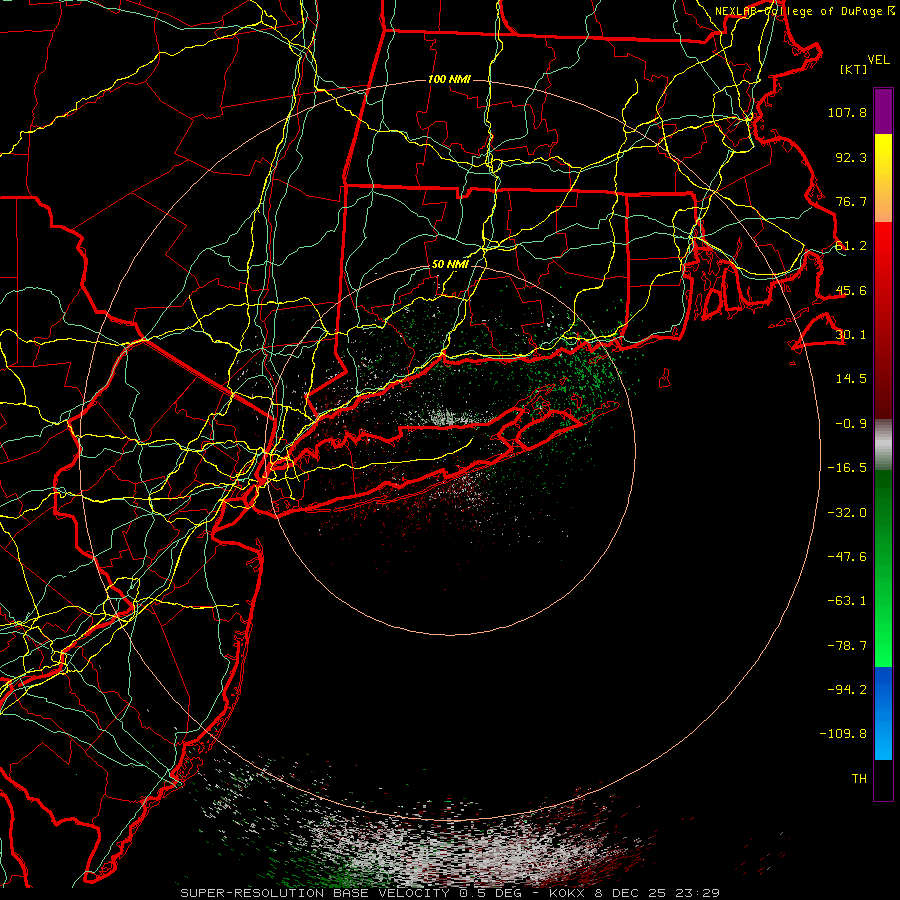
Task: Click the 107.8 value on velocity scale
Action: (847, 112)
